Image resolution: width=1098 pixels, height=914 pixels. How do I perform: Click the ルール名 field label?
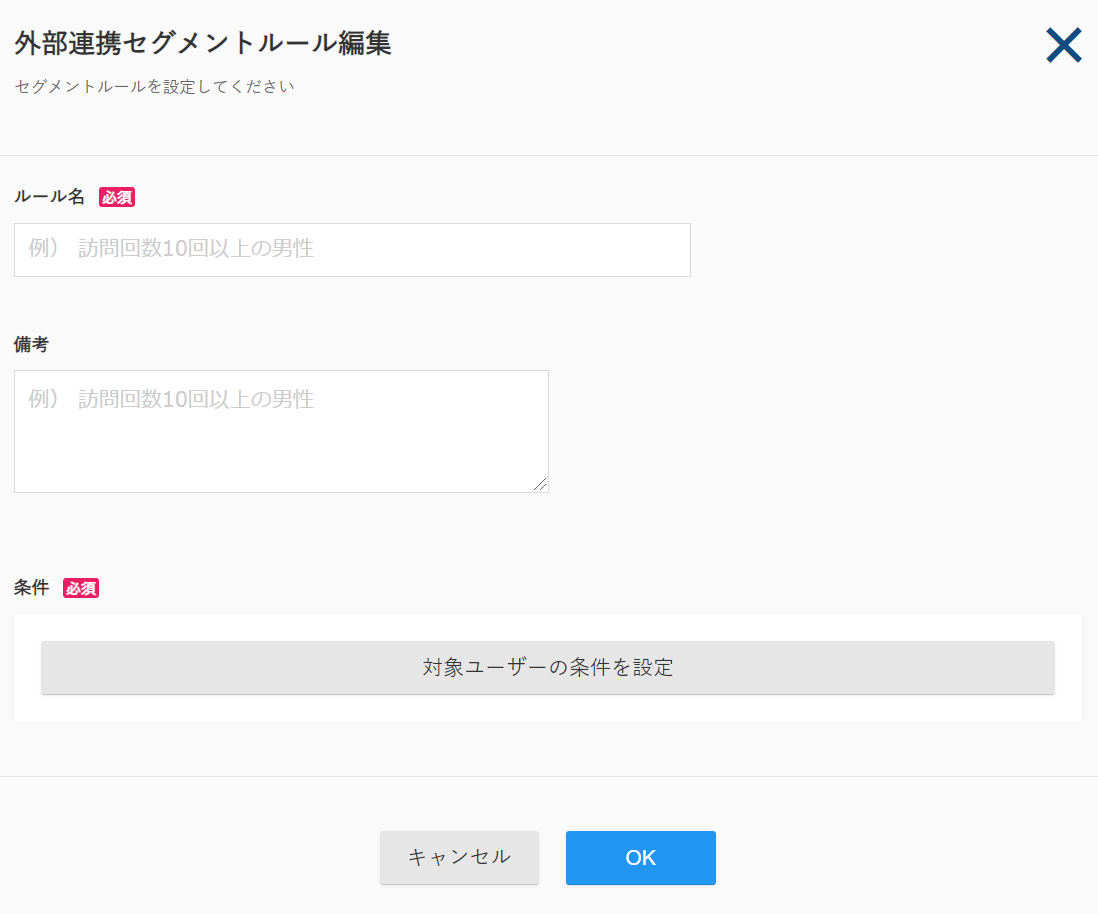(49, 197)
